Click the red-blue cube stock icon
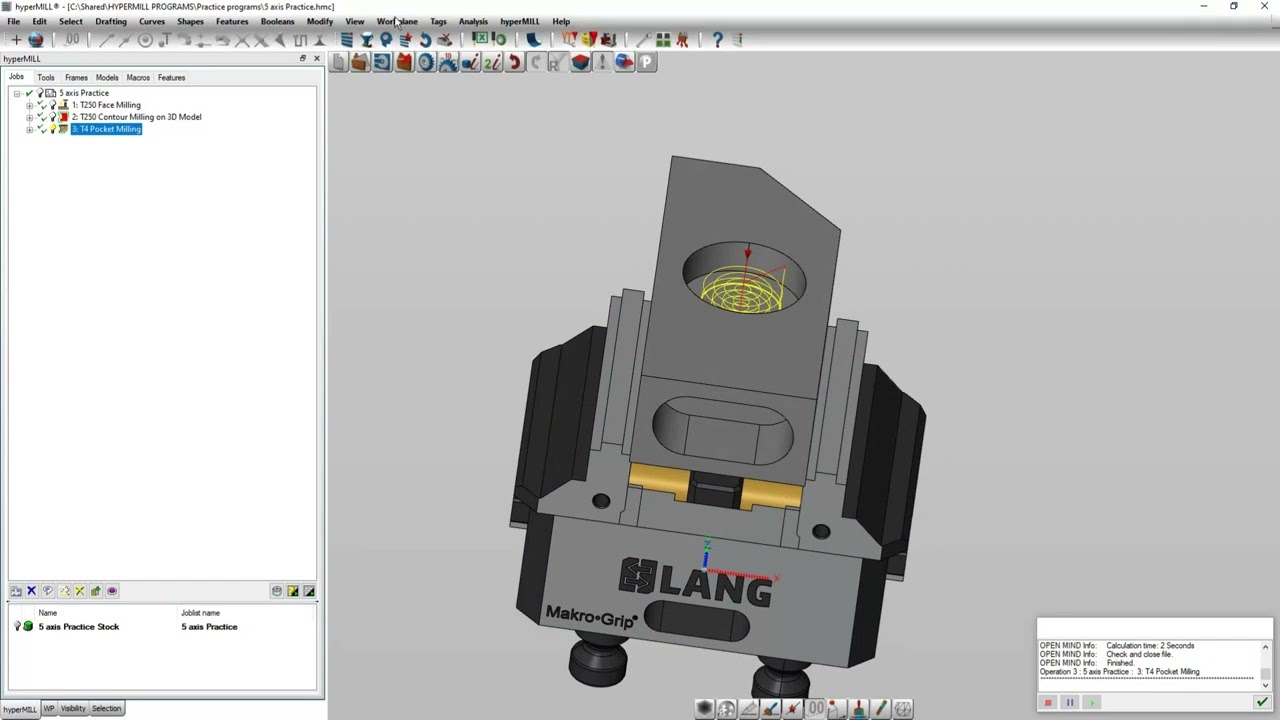The image size is (1280, 720). click(580, 62)
